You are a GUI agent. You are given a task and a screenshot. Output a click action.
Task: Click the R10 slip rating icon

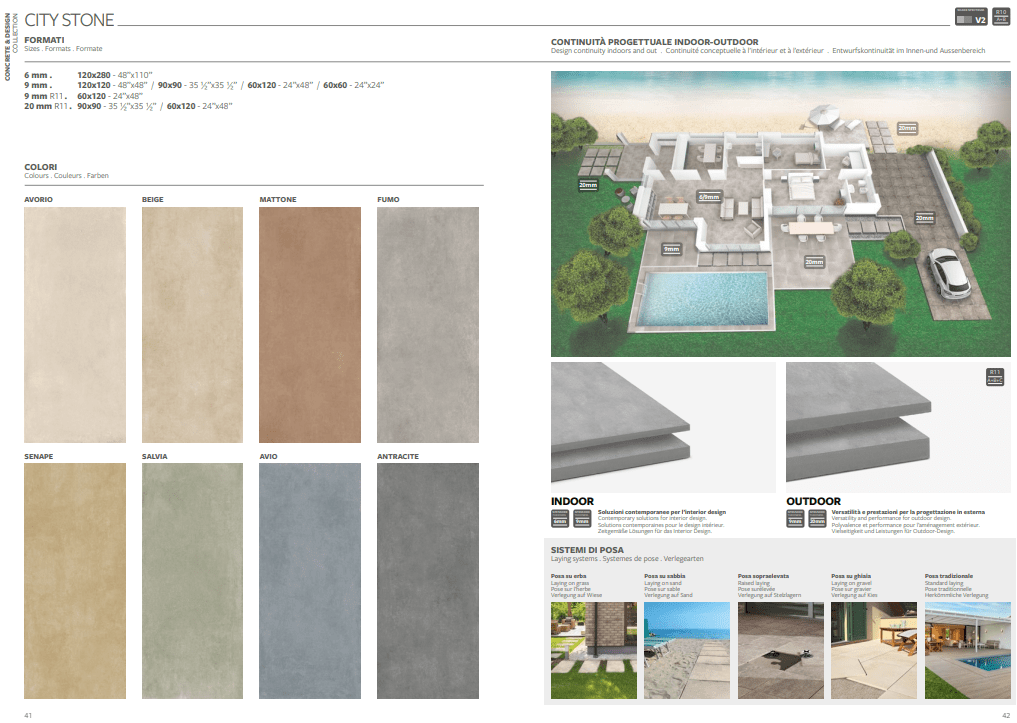[x=998, y=18]
